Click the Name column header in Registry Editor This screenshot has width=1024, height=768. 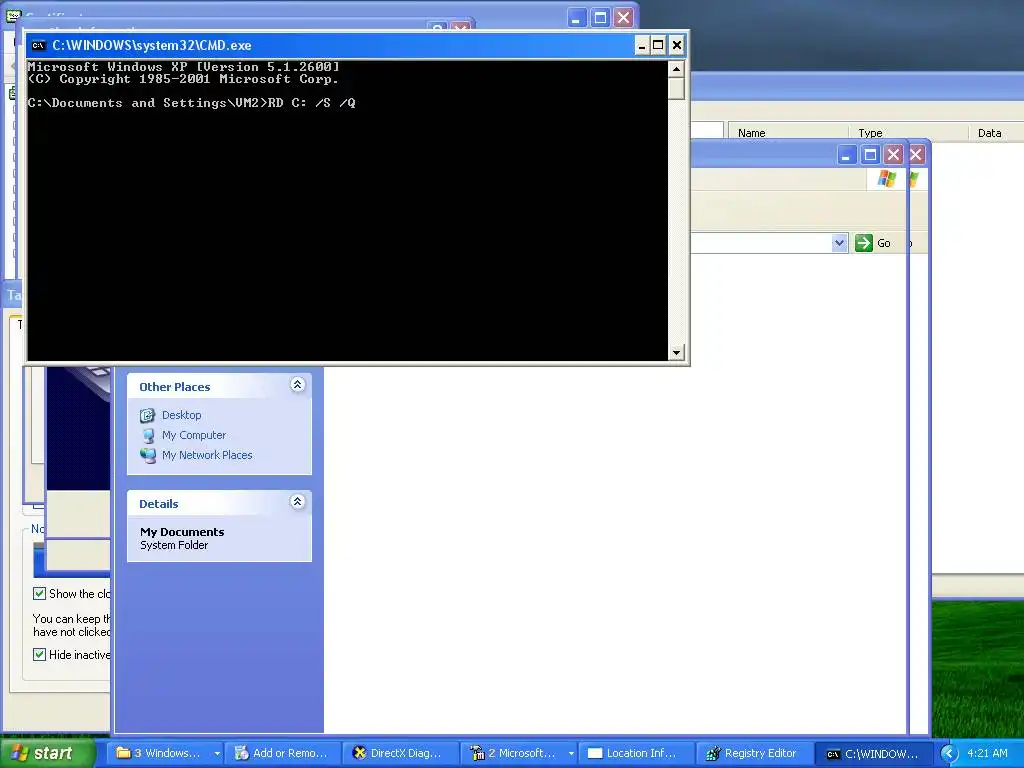[x=788, y=133]
